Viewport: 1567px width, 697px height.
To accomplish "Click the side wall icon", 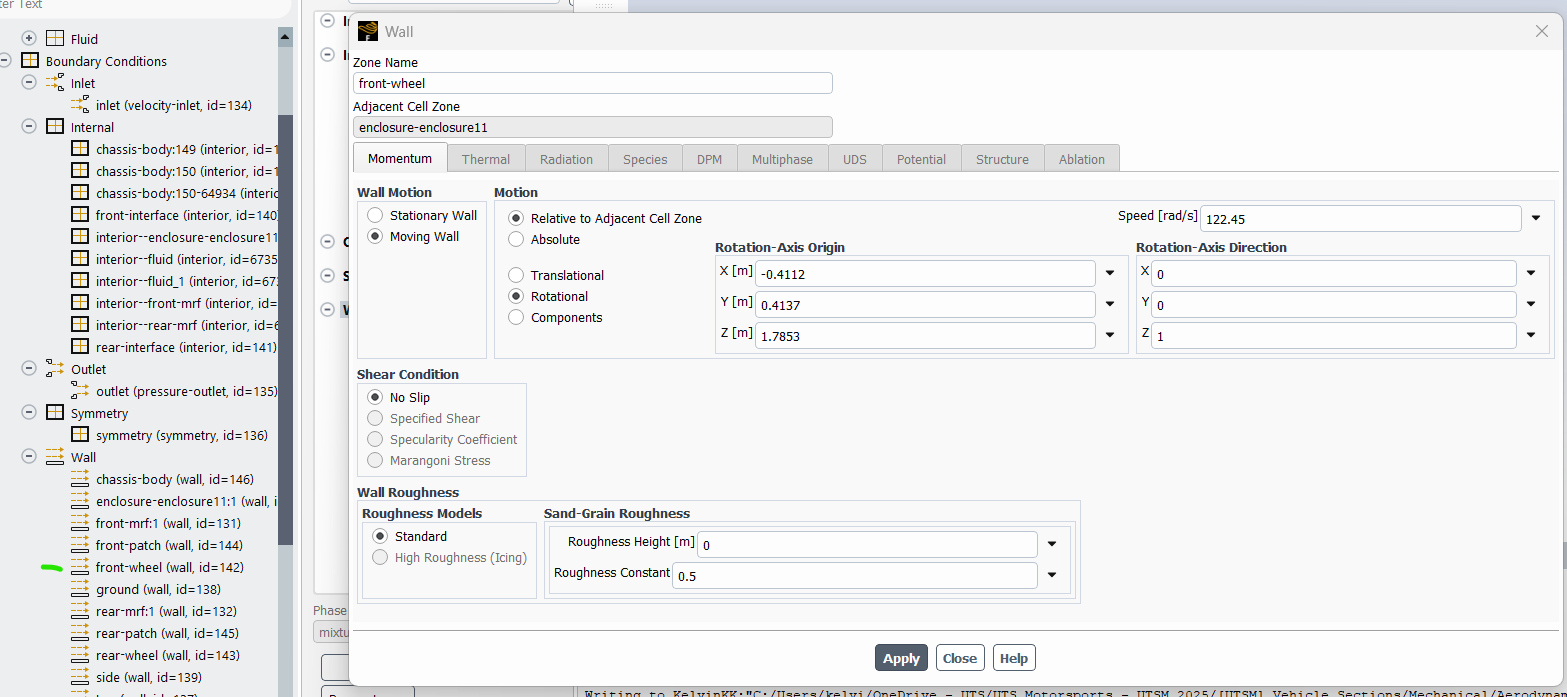I will click(x=80, y=677).
